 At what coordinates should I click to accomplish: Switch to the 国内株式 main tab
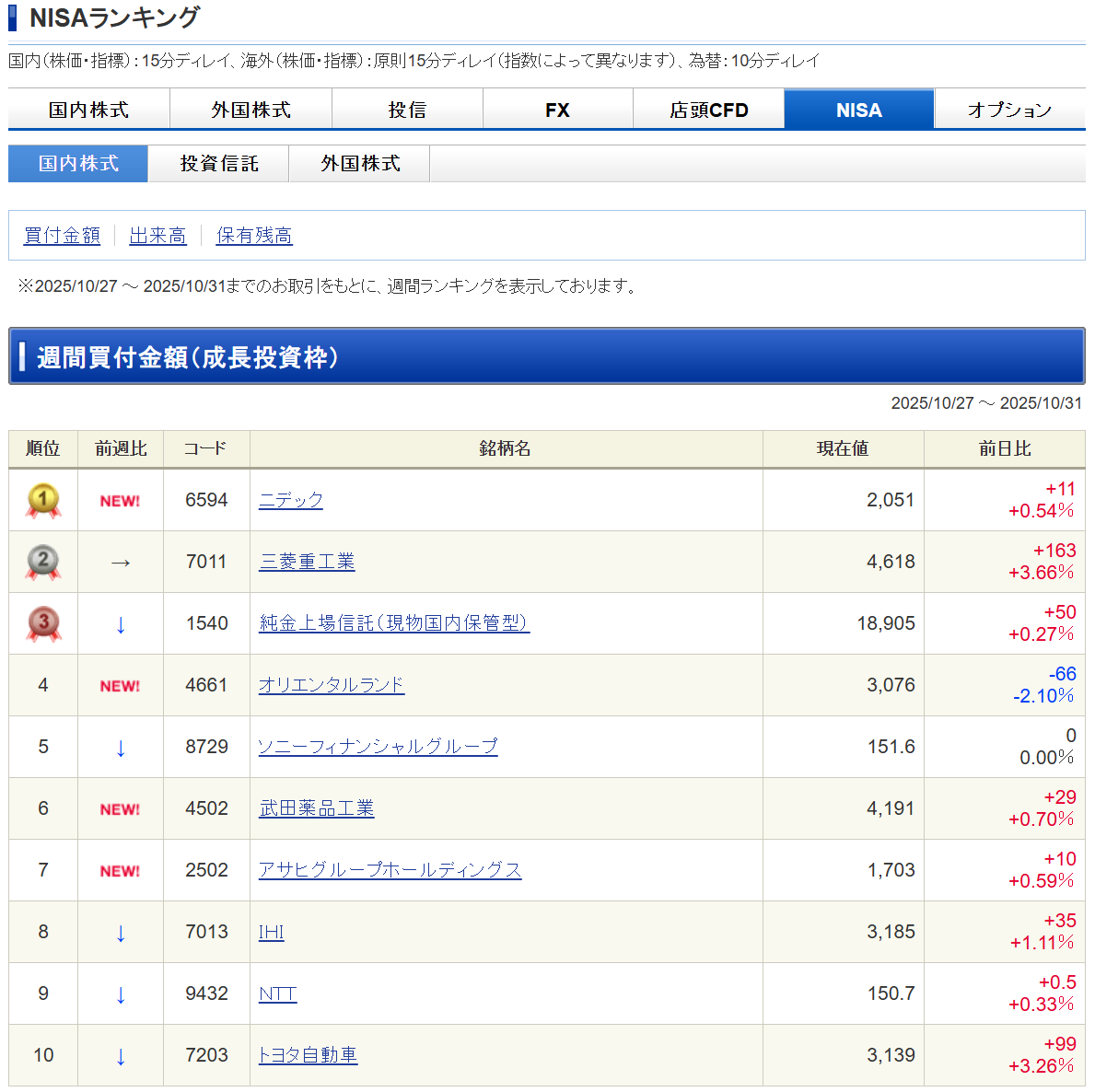pos(88,110)
